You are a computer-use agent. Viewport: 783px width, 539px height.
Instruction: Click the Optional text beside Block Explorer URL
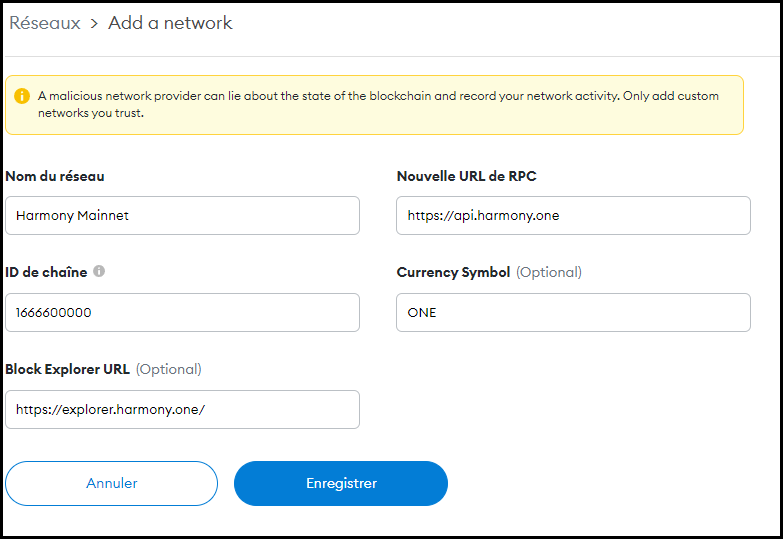click(168, 369)
